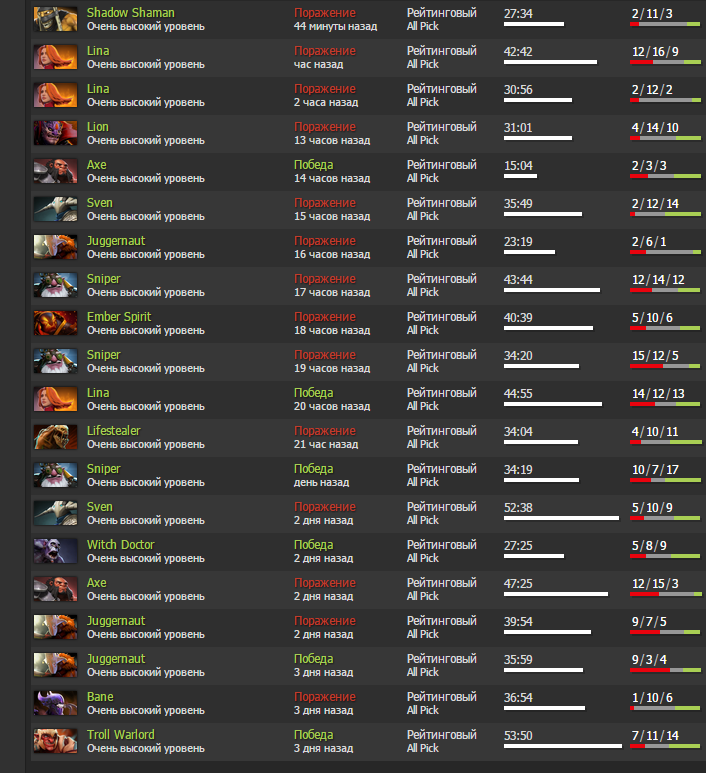Click the 53:50 match duration bar
The width and height of the screenshot is (706, 773).
coord(563,746)
